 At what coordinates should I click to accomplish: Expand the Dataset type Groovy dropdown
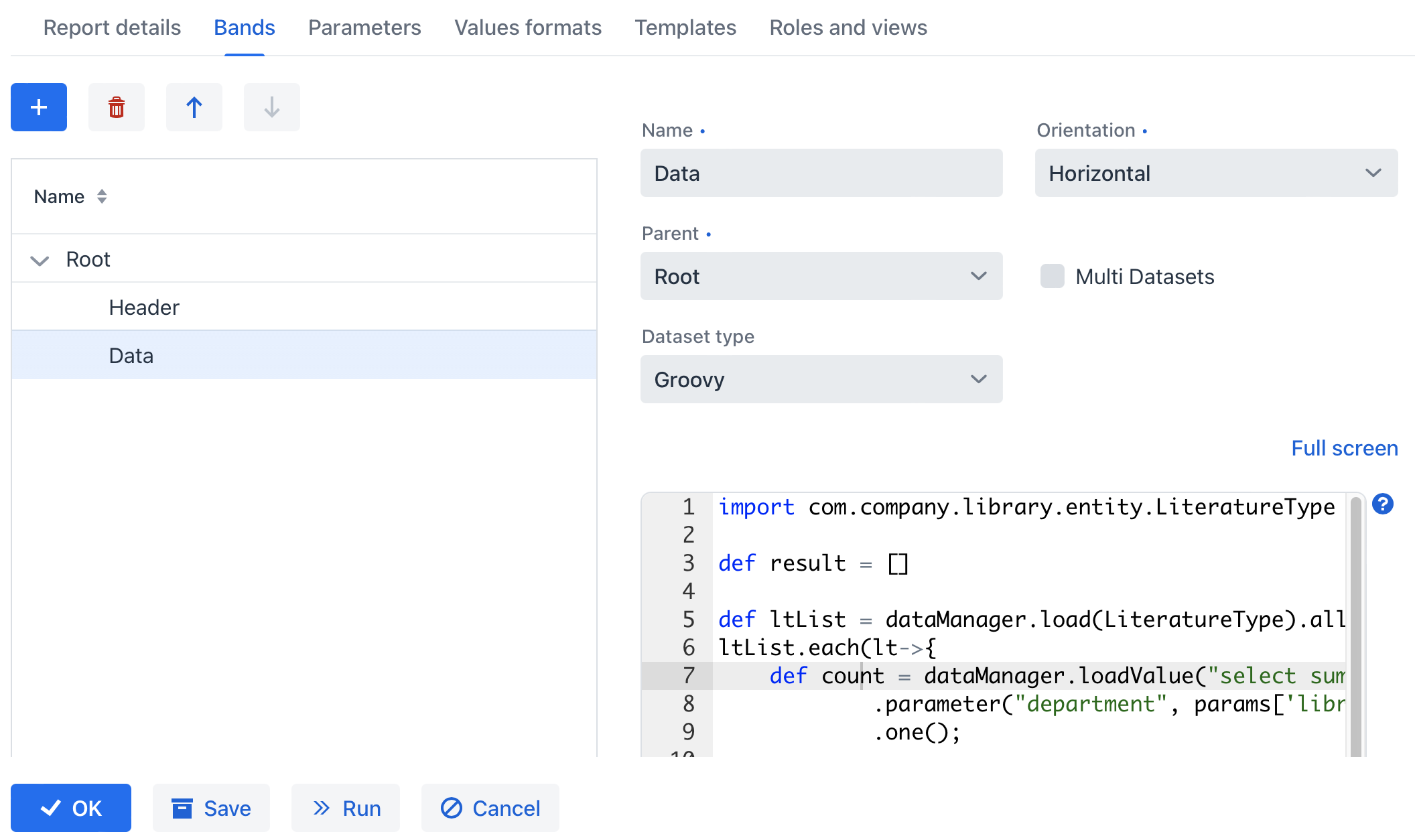821,379
